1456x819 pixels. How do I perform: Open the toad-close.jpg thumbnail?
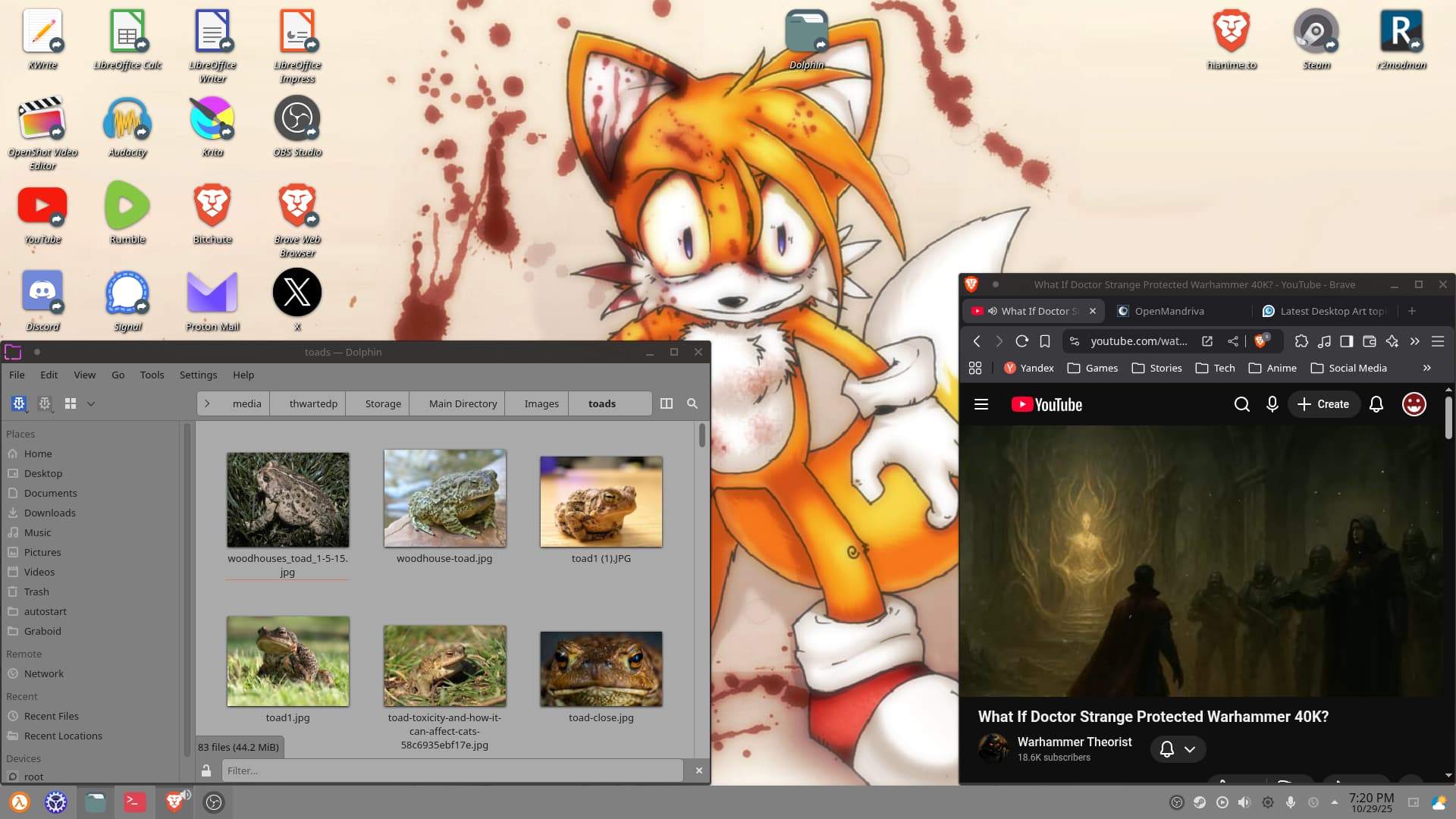pos(601,669)
